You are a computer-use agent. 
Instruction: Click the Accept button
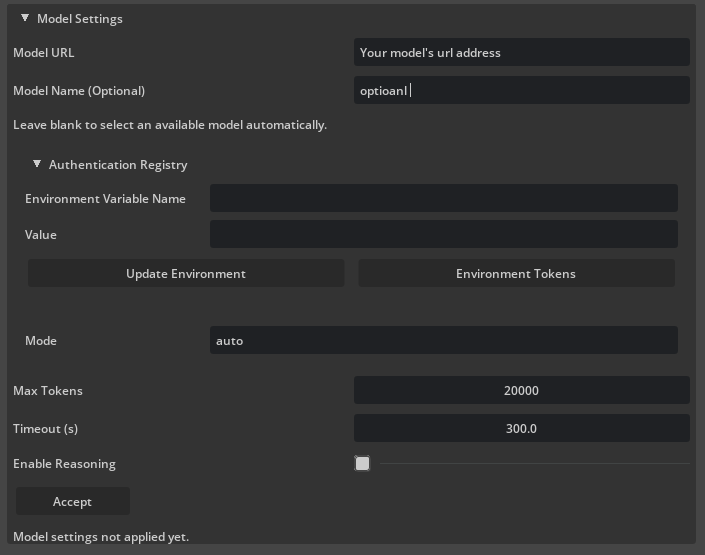[73, 501]
